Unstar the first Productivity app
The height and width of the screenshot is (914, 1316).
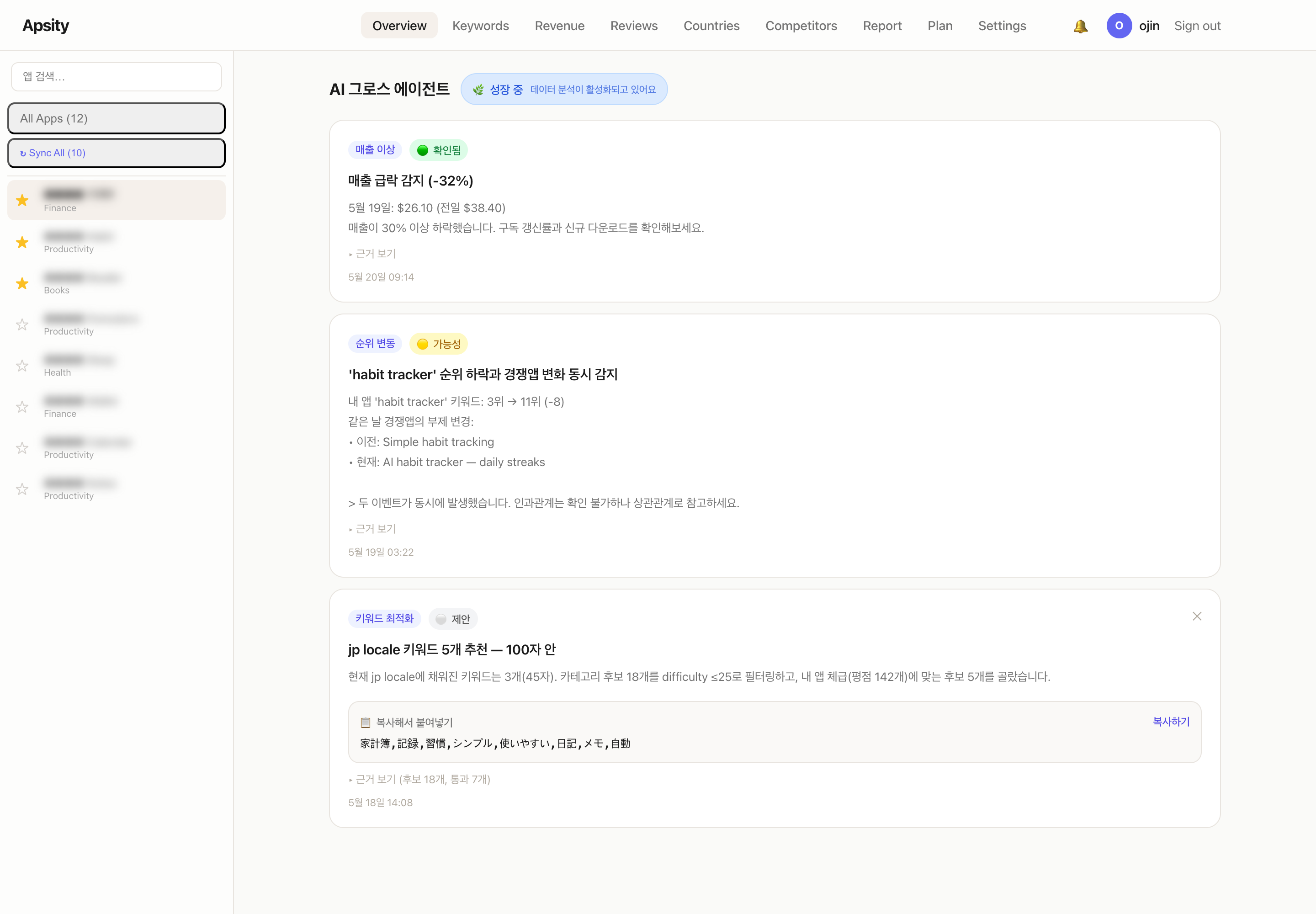point(22,242)
